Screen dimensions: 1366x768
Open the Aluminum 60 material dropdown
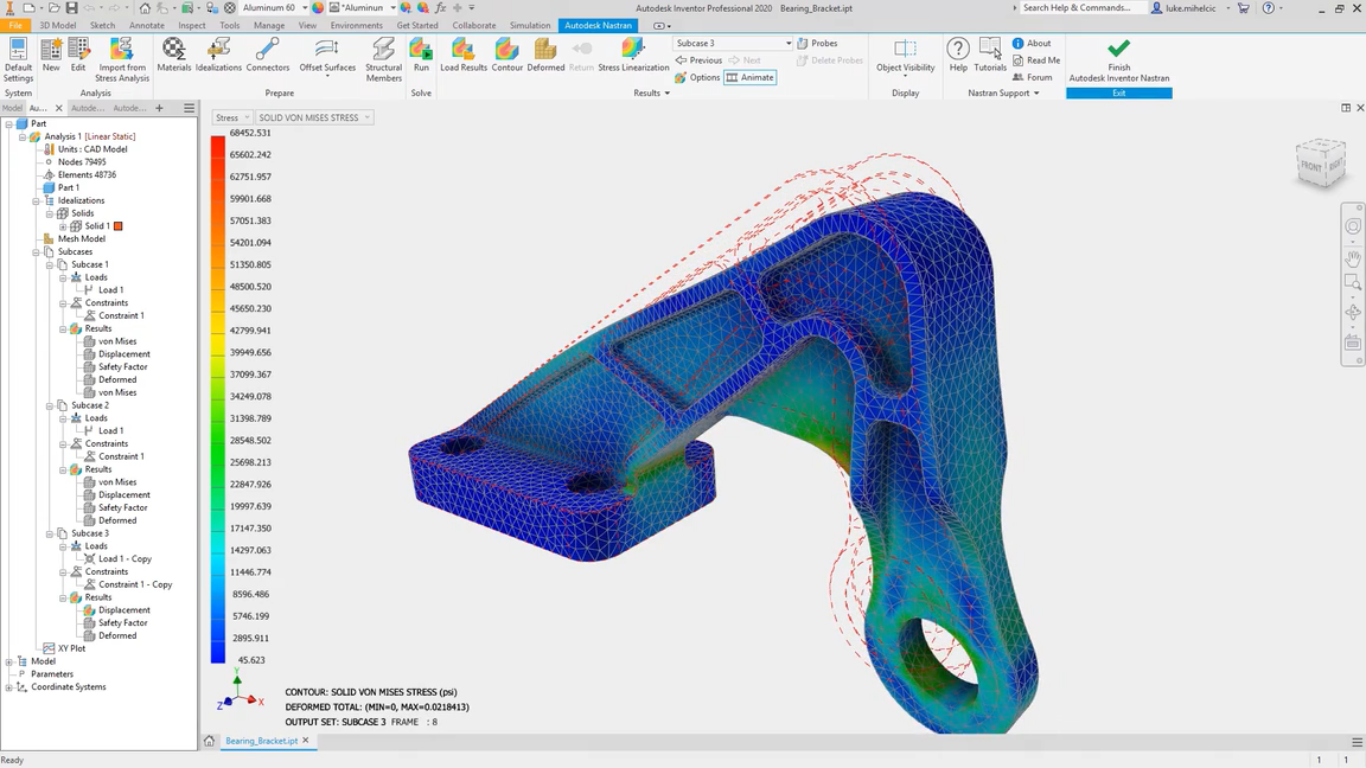coord(275,7)
